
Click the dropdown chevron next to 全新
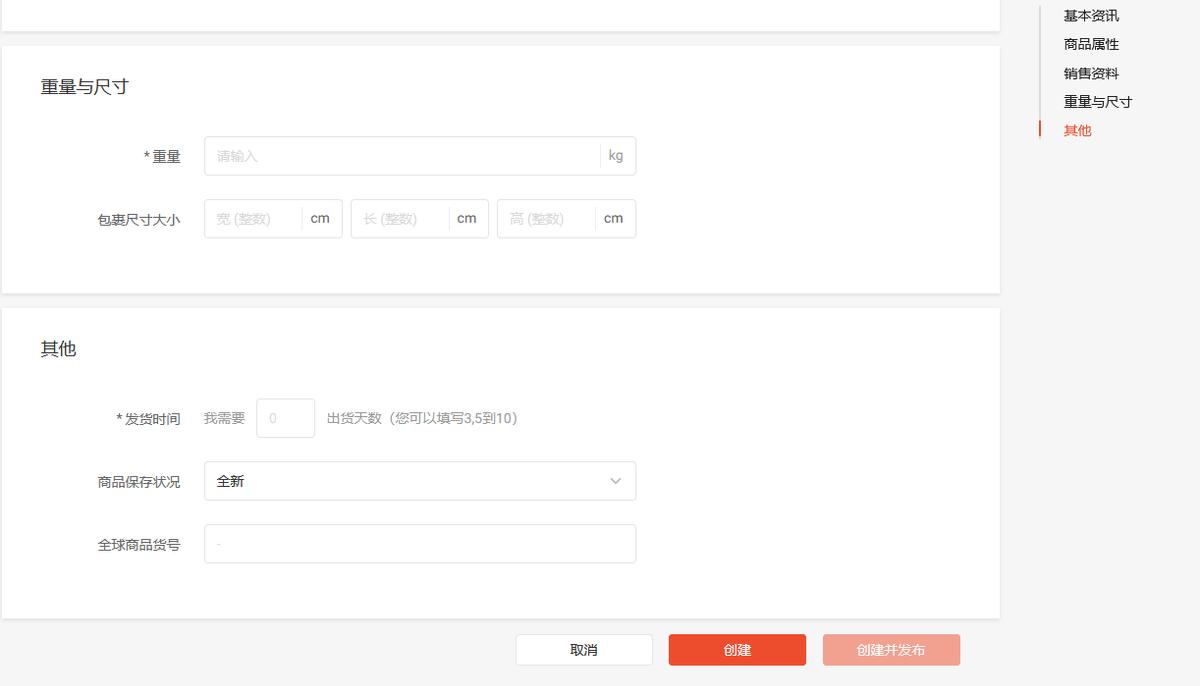tap(616, 481)
